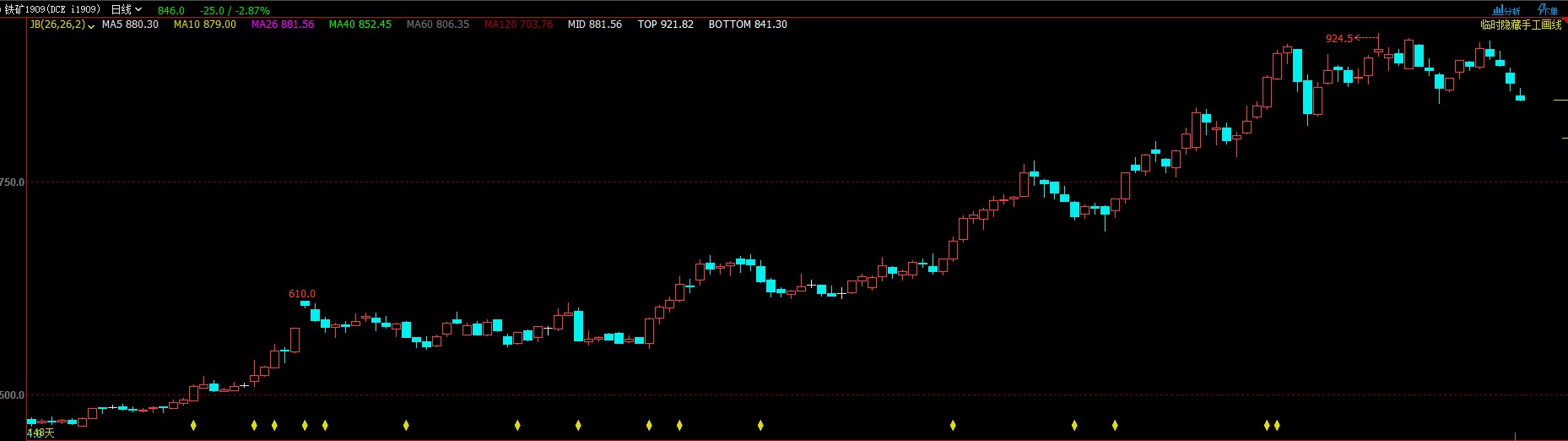Click the BOTTOM 841.30 band value
The image size is (1568, 441).
[x=747, y=24]
